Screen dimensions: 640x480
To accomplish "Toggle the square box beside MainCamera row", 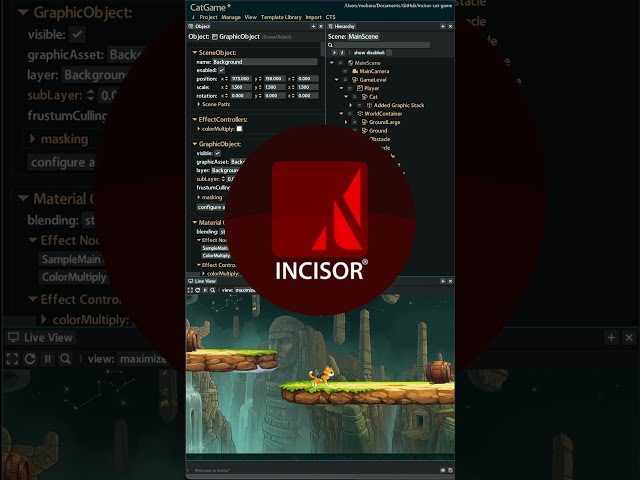I will pos(345,71).
